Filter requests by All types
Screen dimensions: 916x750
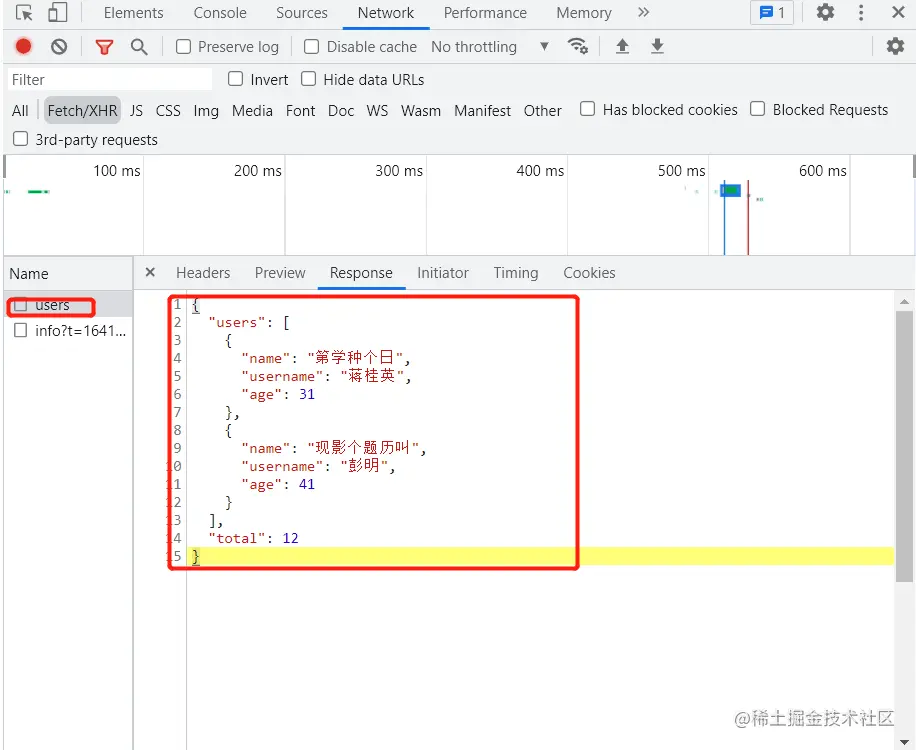(x=20, y=110)
